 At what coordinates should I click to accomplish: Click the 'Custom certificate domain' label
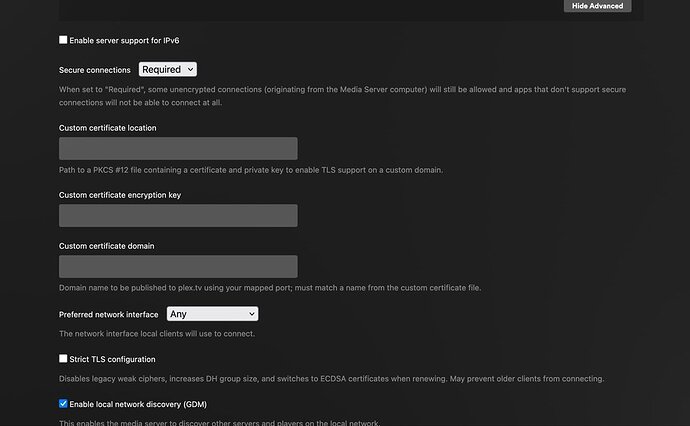tap(106, 246)
